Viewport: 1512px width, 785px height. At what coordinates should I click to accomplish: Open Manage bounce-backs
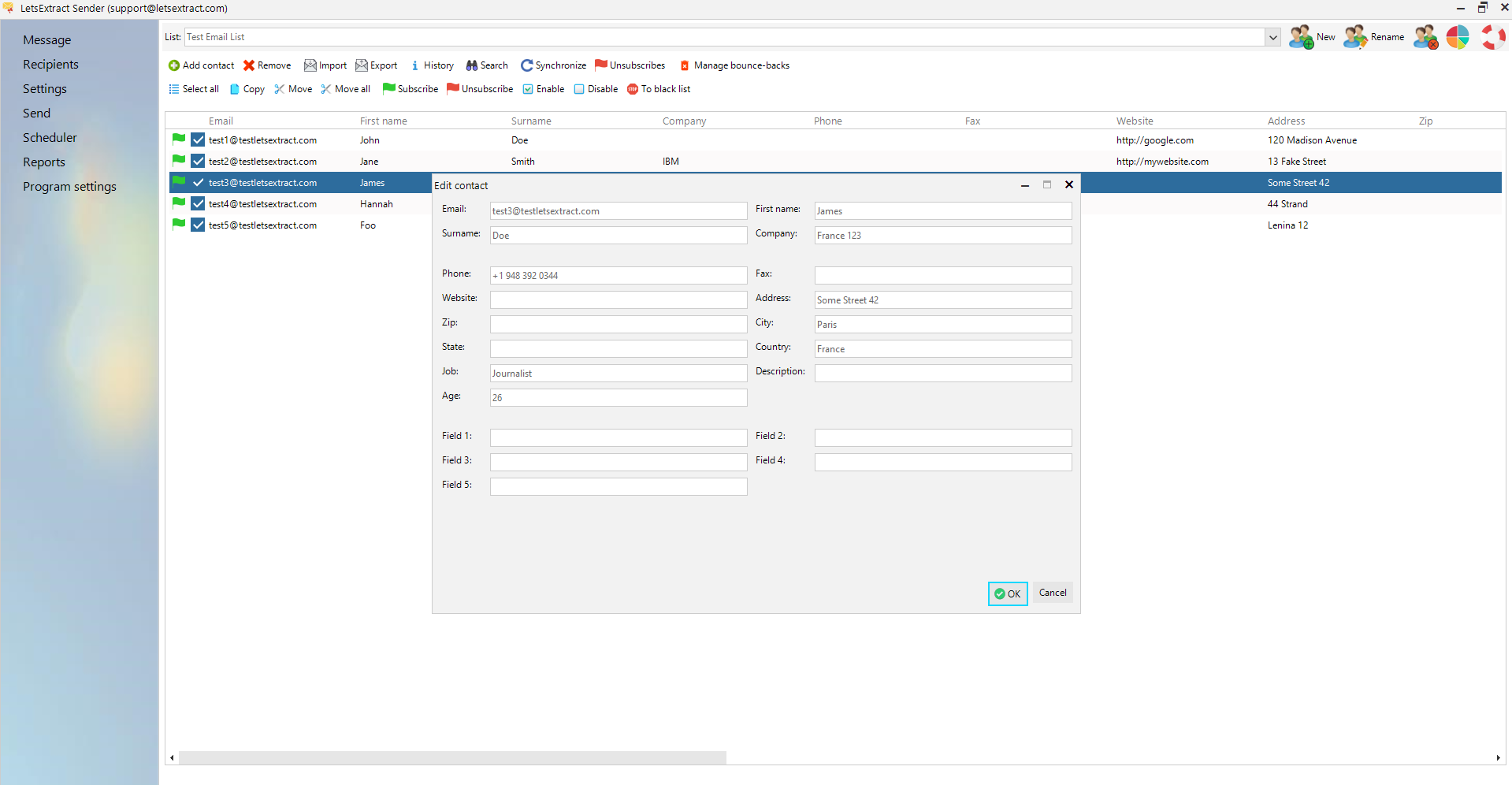[x=734, y=65]
